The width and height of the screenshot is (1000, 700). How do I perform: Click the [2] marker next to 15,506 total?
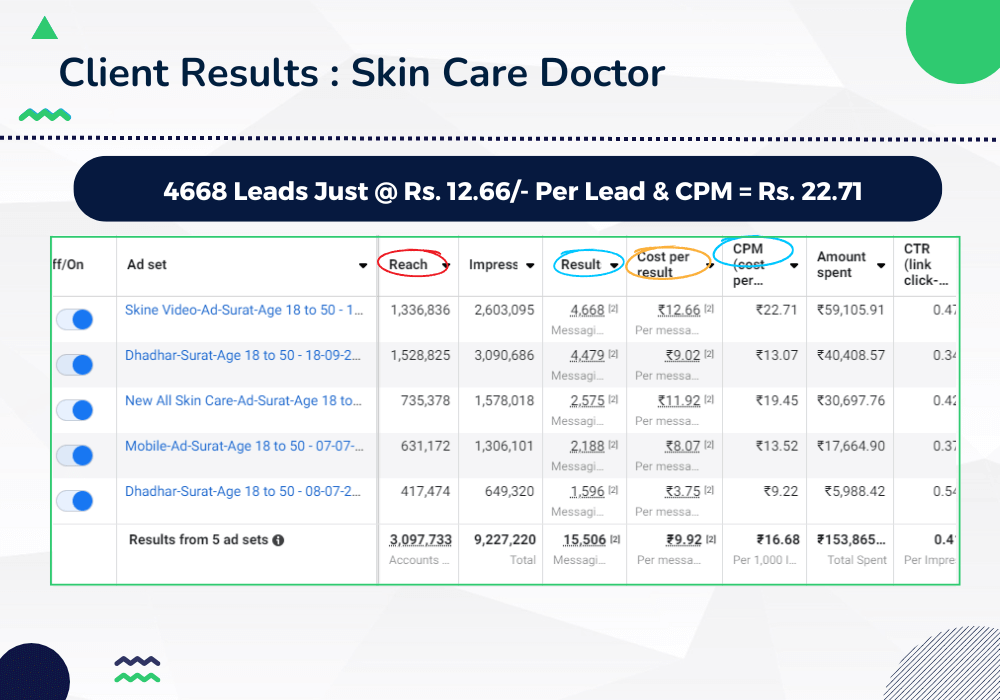pyautogui.click(x=615, y=540)
